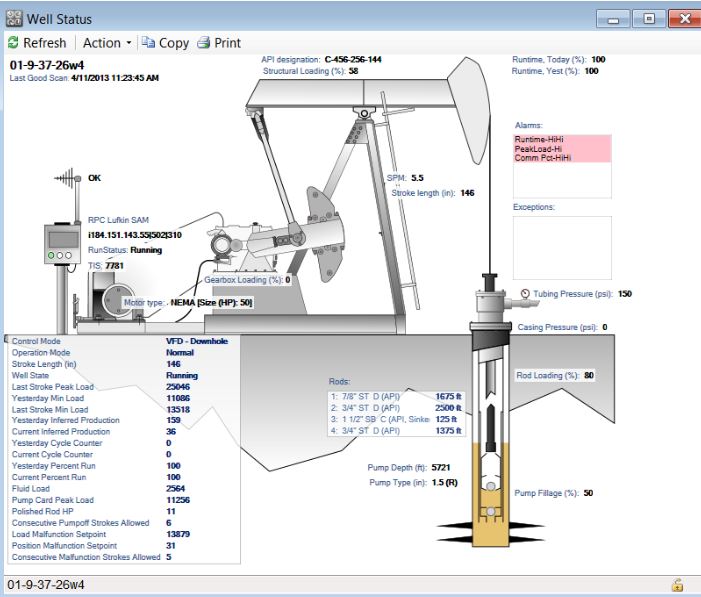Open the Action dropdown arrow

point(129,43)
